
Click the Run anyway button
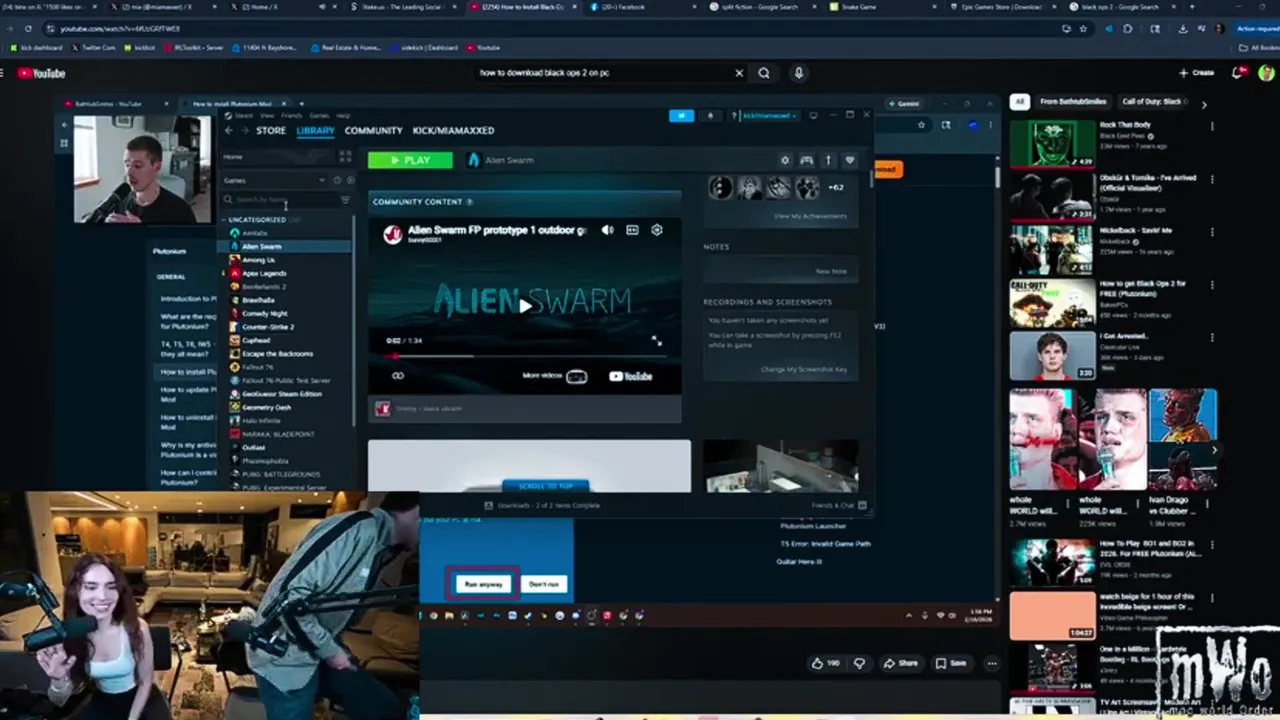coord(483,584)
